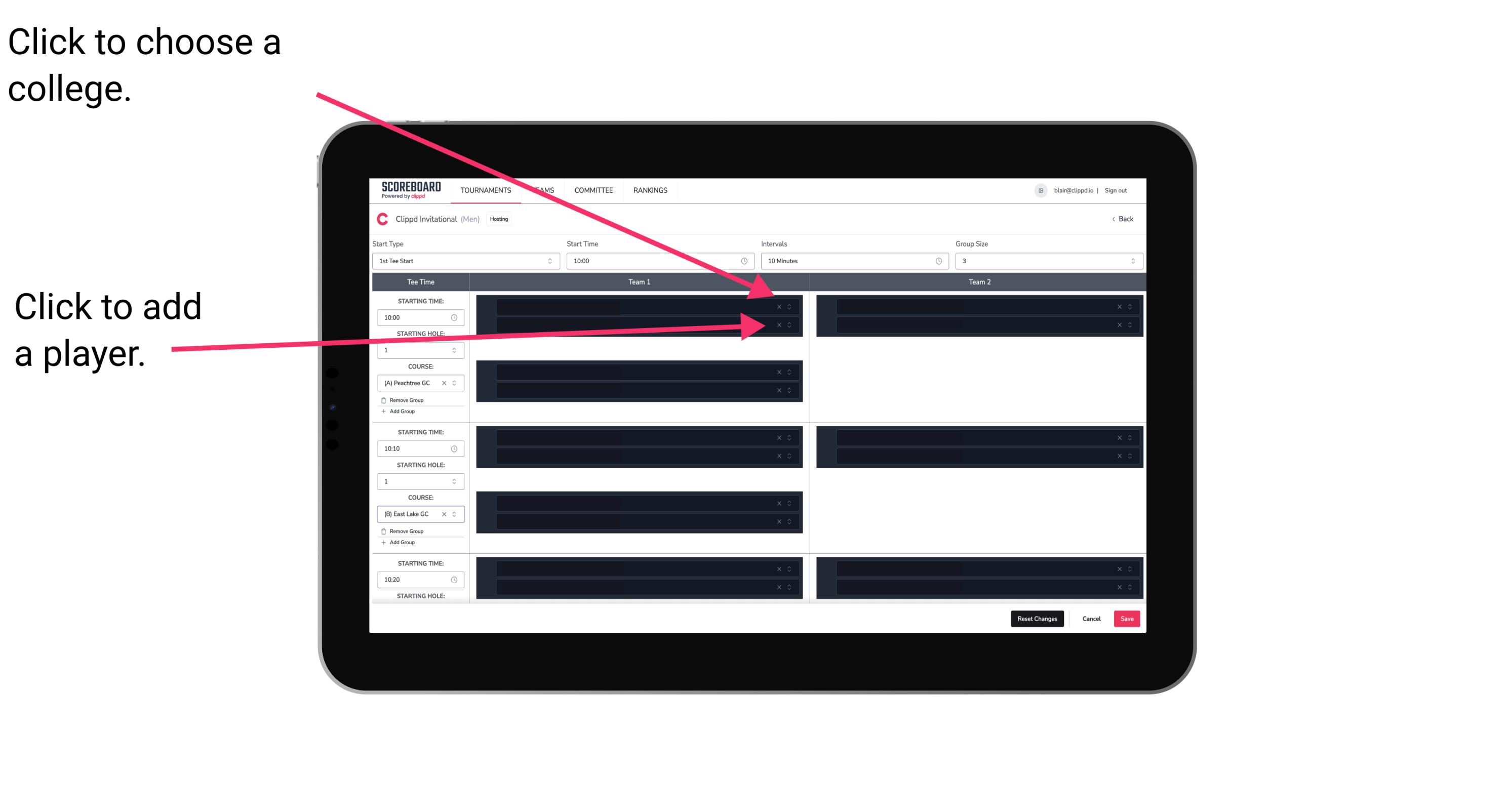The height and width of the screenshot is (812, 1510).
Task: Switch to the RANKINGS tab
Action: pyautogui.click(x=652, y=190)
